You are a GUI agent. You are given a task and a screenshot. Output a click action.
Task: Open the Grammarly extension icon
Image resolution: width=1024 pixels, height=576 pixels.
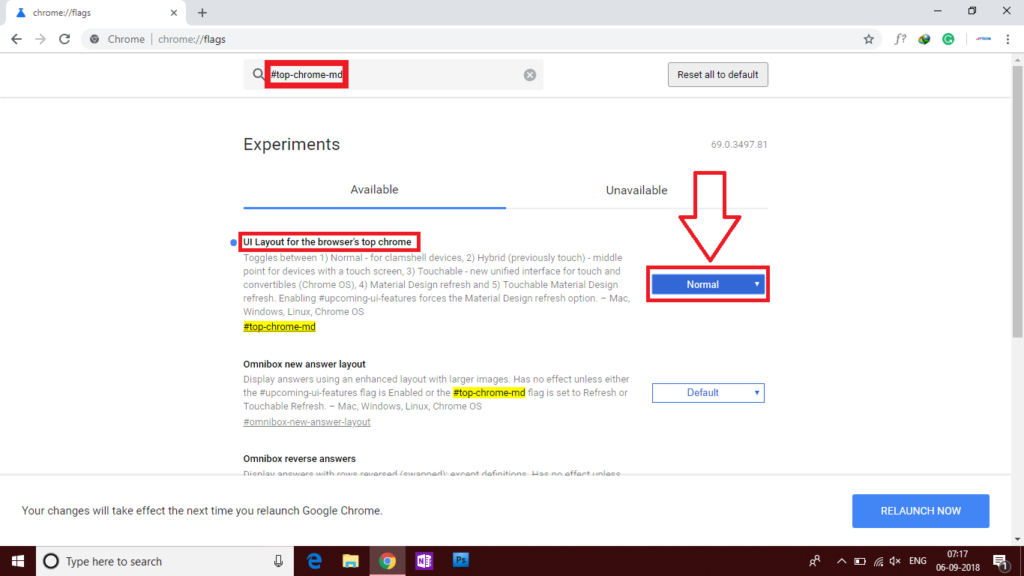[948, 39]
